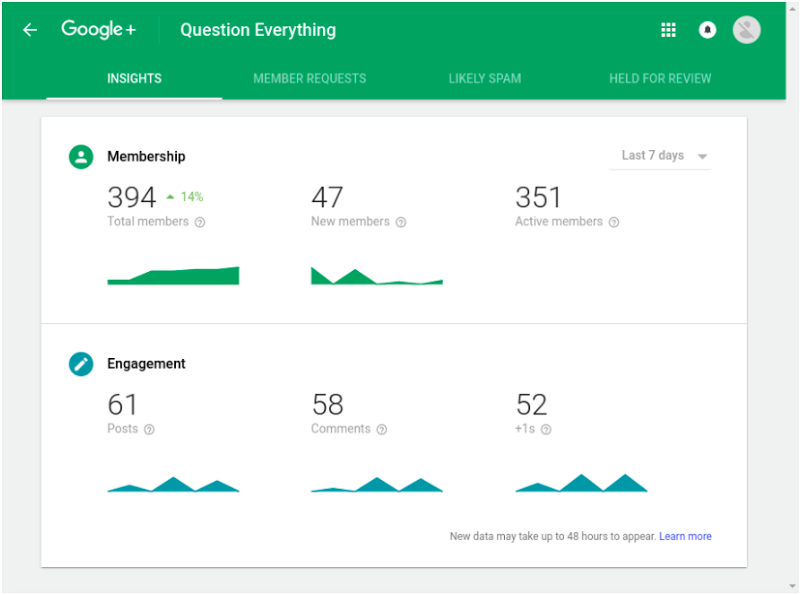View help for Total members stat

click(x=198, y=222)
